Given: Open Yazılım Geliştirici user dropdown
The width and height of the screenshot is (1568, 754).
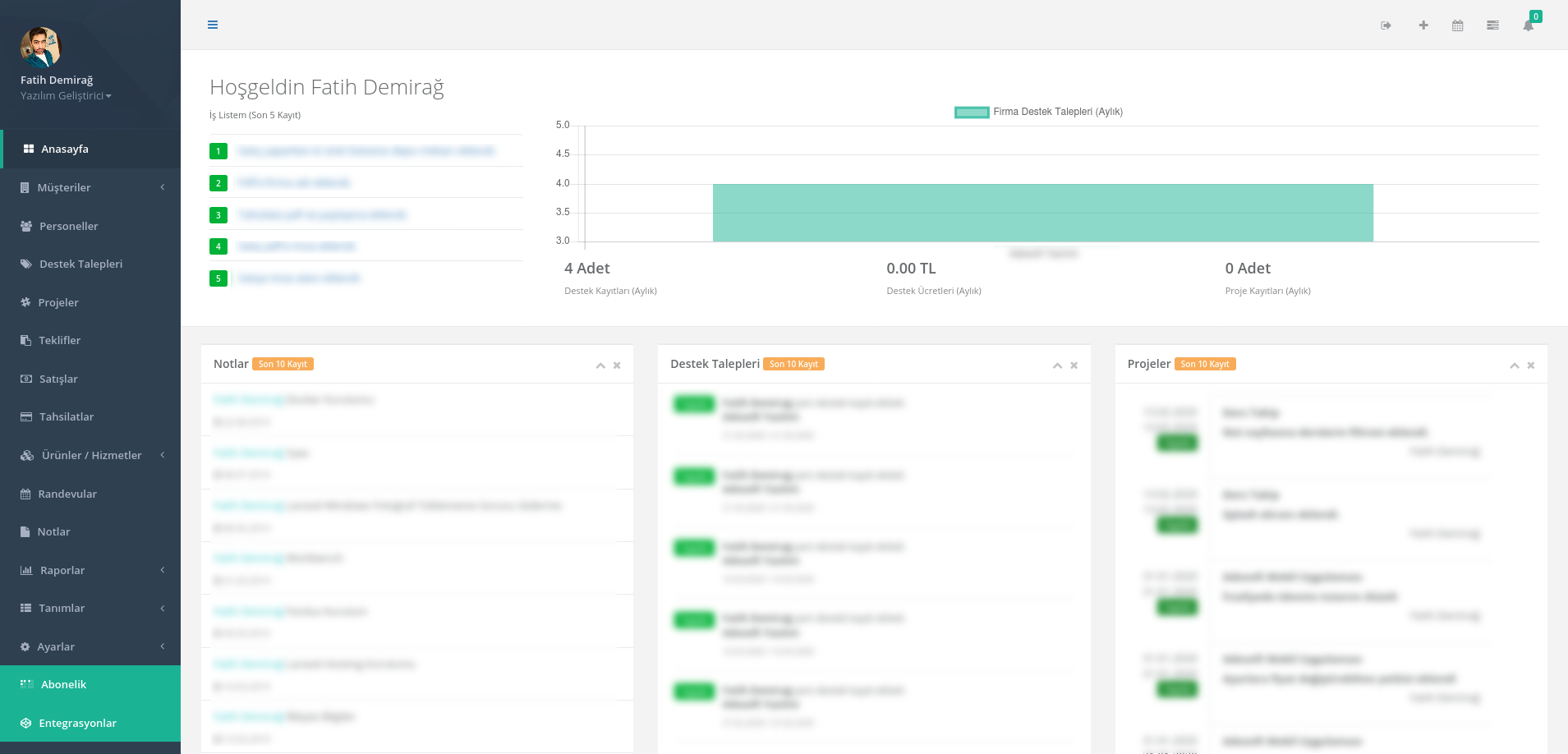Looking at the screenshot, I should click(x=66, y=96).
